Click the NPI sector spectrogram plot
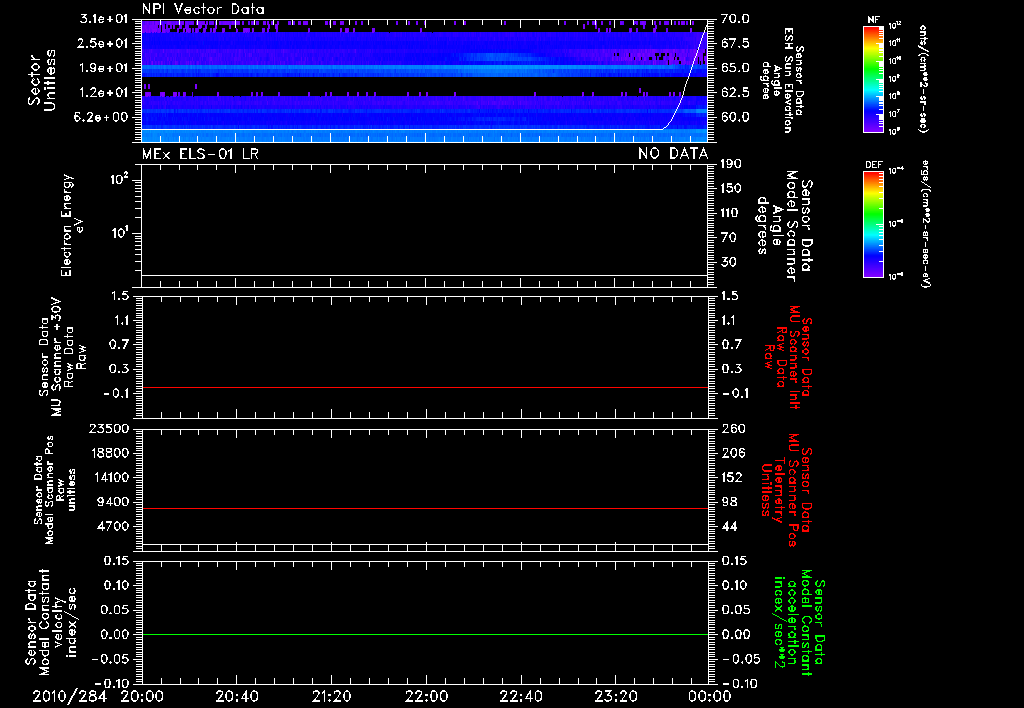Image resolution: width=1024 pixels, height=708 pixels. [424, 80]
